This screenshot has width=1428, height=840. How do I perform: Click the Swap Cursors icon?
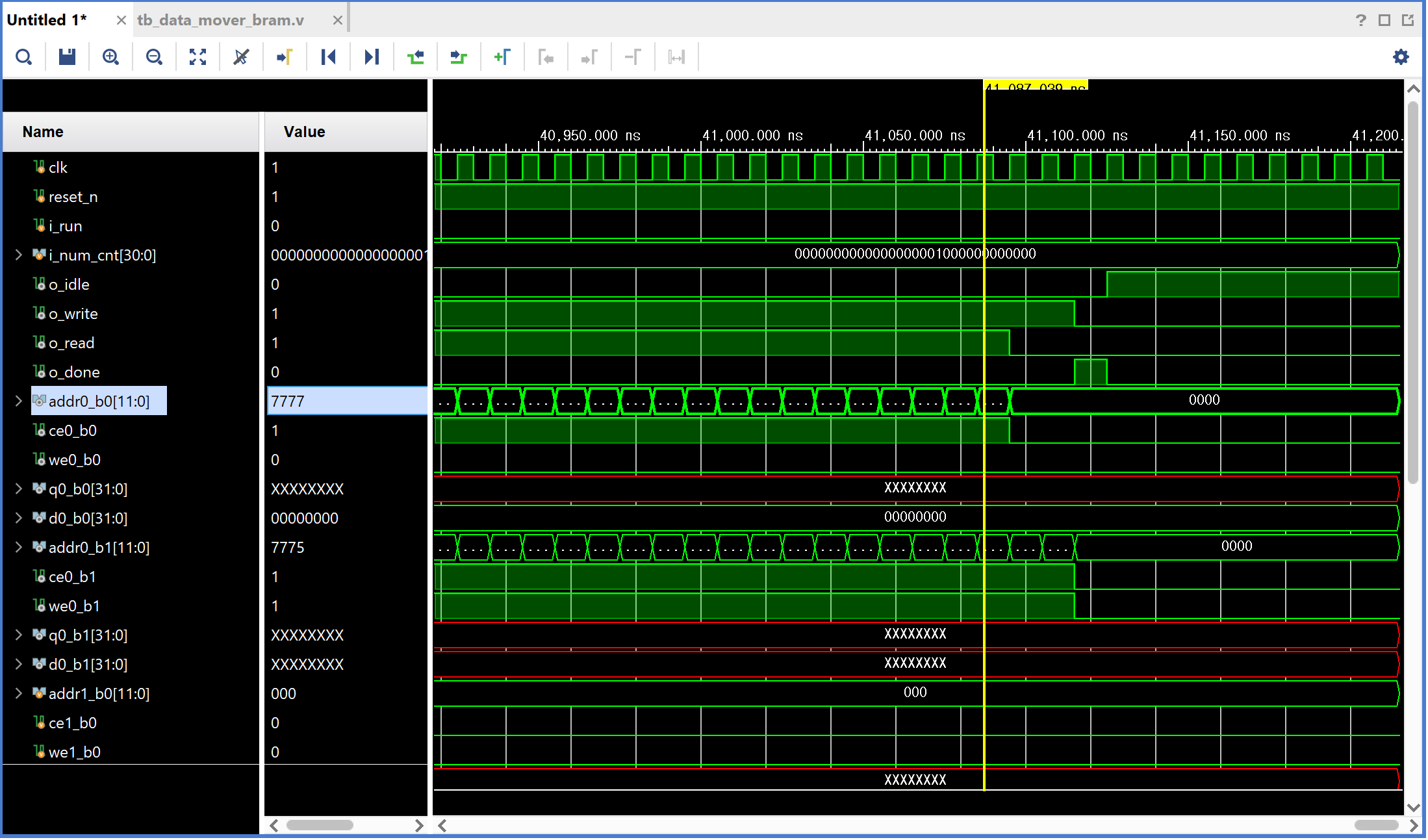pyautogui.click(x=633, y=57)
